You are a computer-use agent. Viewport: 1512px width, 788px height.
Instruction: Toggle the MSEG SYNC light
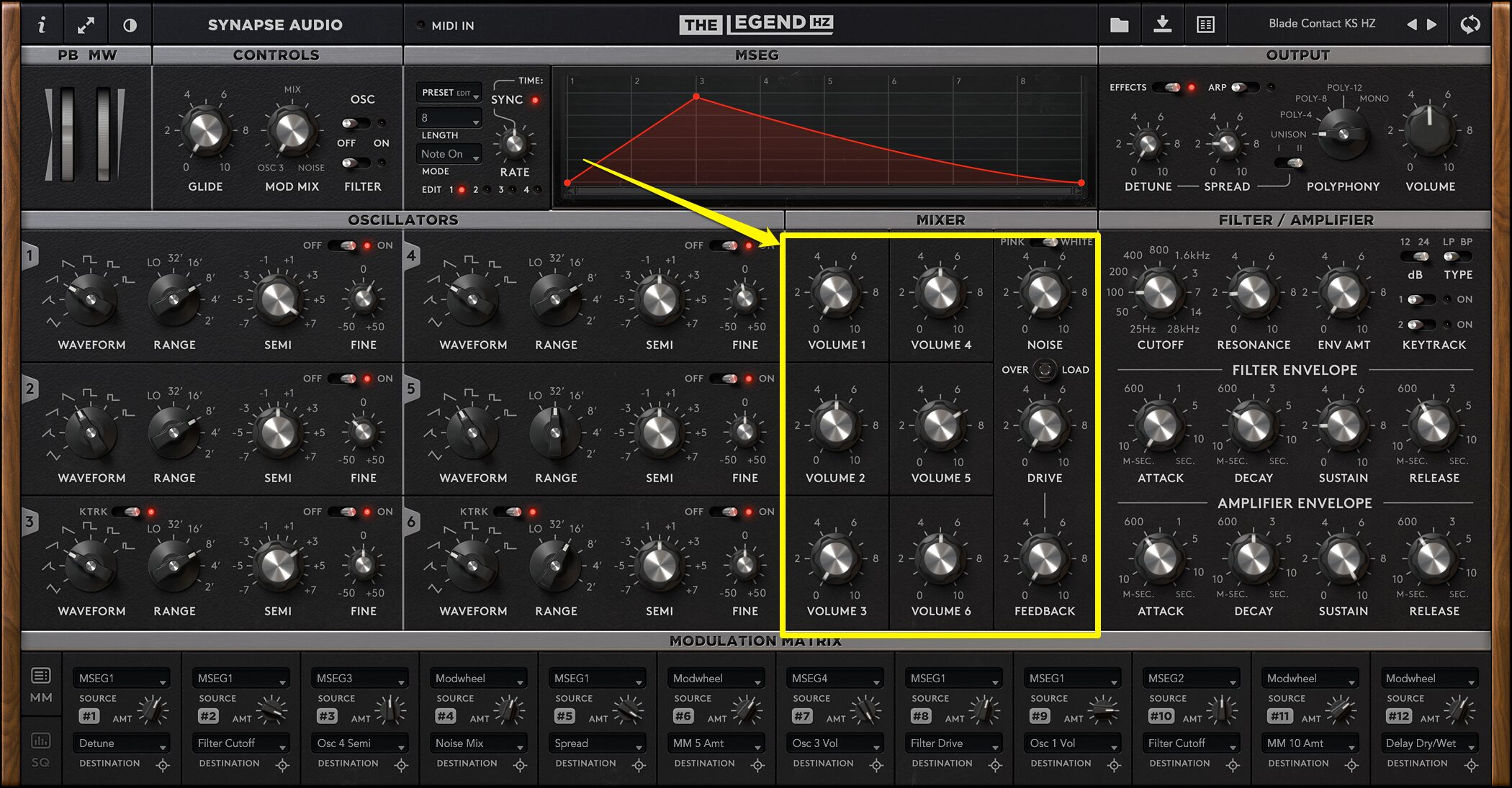[535, 100]
